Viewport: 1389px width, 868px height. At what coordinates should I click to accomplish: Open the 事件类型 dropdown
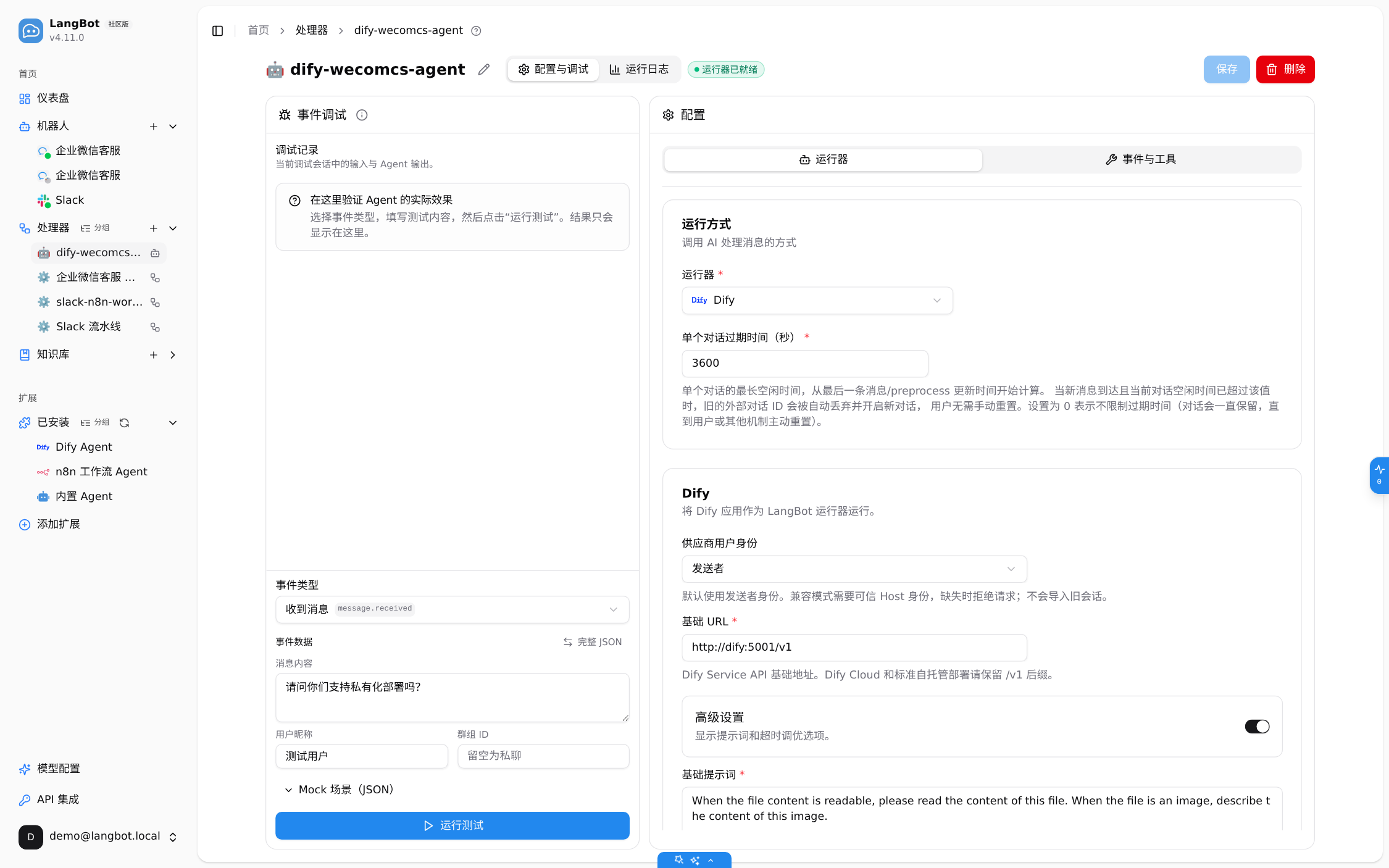452,609
